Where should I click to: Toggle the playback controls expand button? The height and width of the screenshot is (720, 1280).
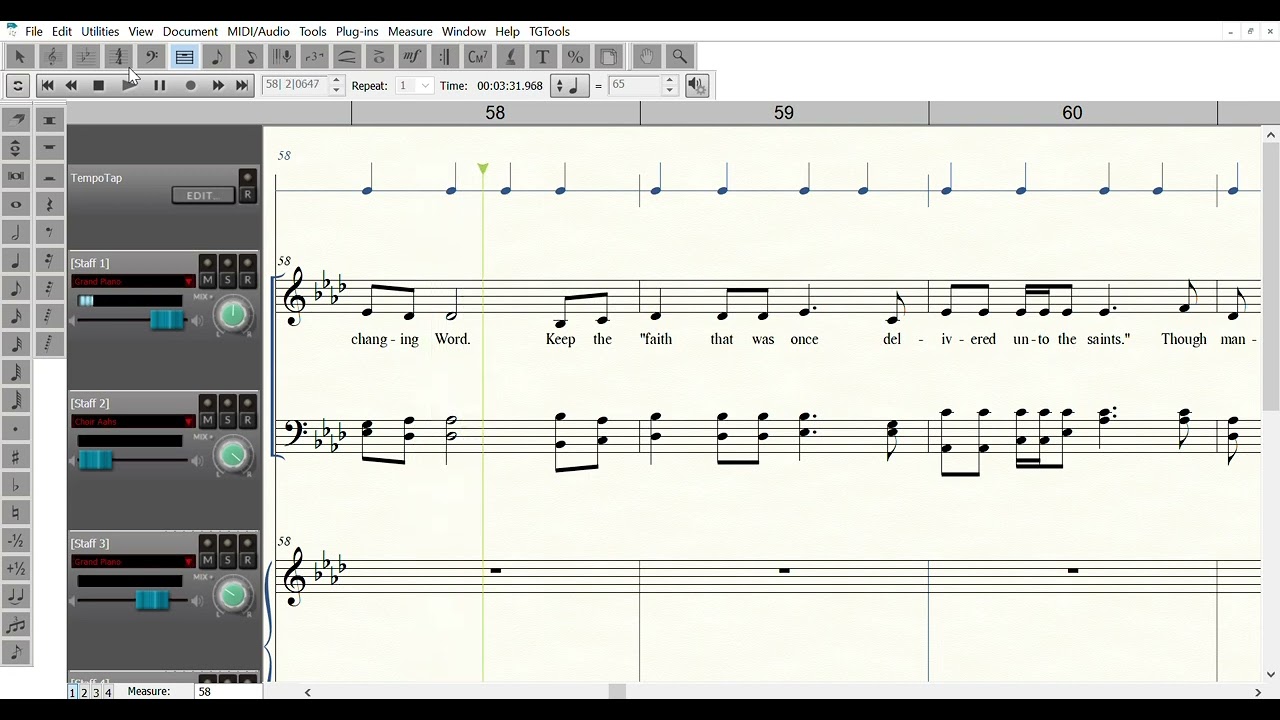tap(17, 86)
